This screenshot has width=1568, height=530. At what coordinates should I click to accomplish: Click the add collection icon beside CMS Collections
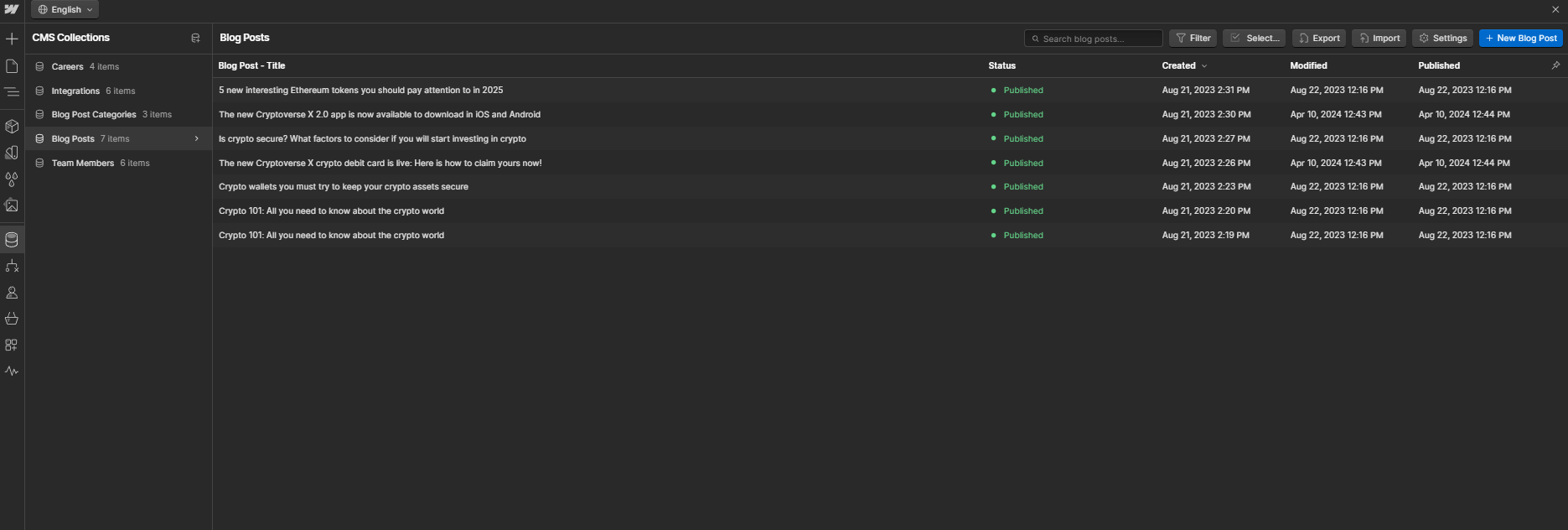click(195, 38)
